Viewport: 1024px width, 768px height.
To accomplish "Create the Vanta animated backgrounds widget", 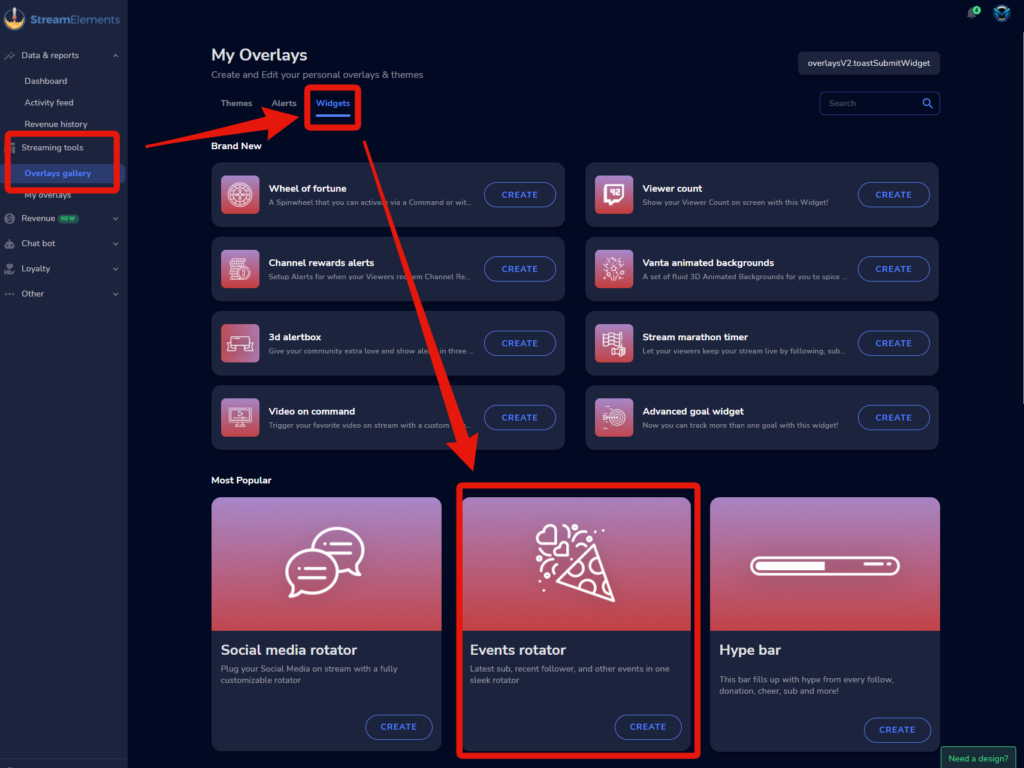I will point(893,269).
